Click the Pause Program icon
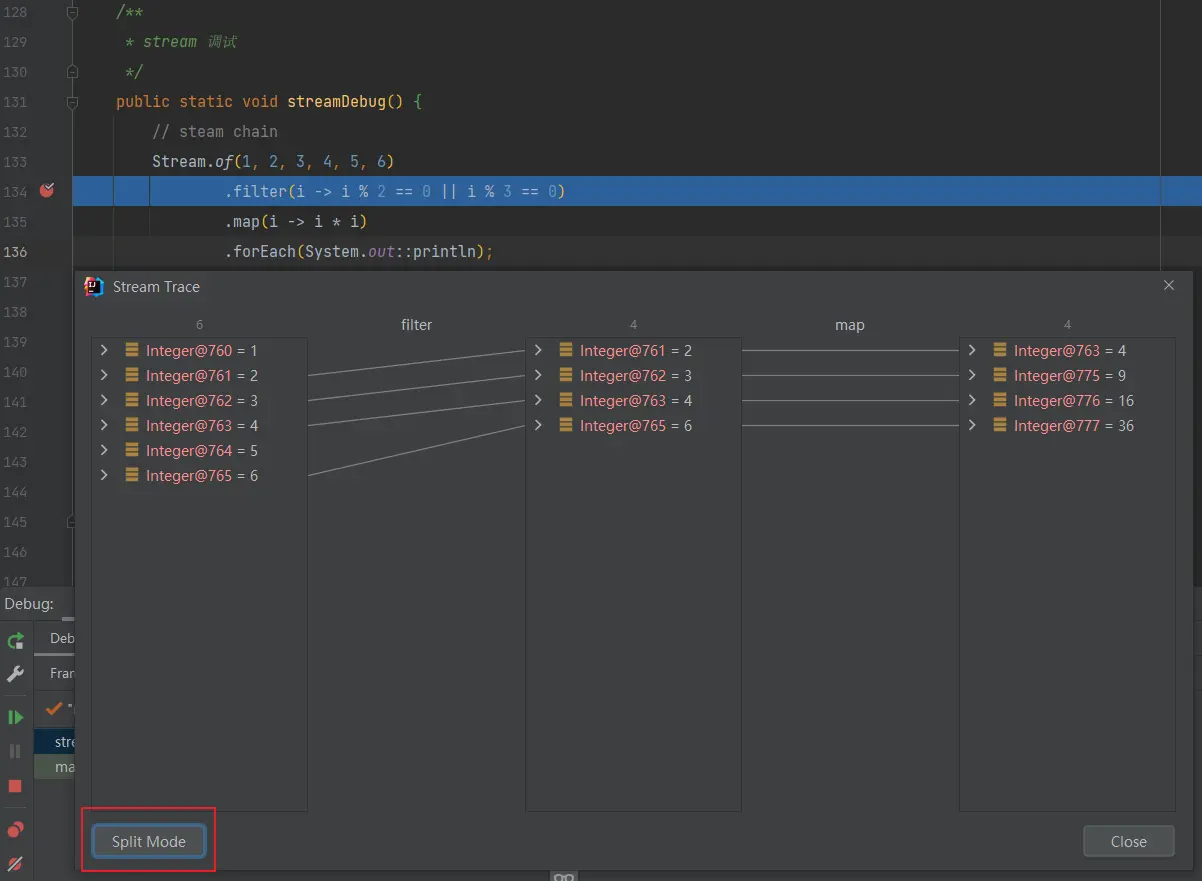The width and height of the screenshot is (1202, 881). [x=15, y=751]
